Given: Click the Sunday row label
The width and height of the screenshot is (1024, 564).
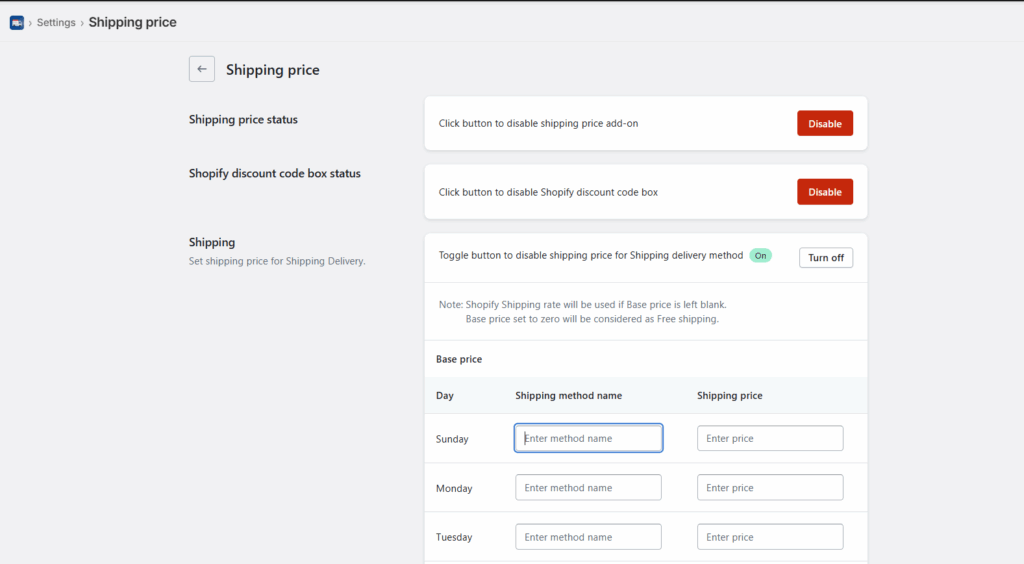Looking at the screenshot, I should [452, 439].
